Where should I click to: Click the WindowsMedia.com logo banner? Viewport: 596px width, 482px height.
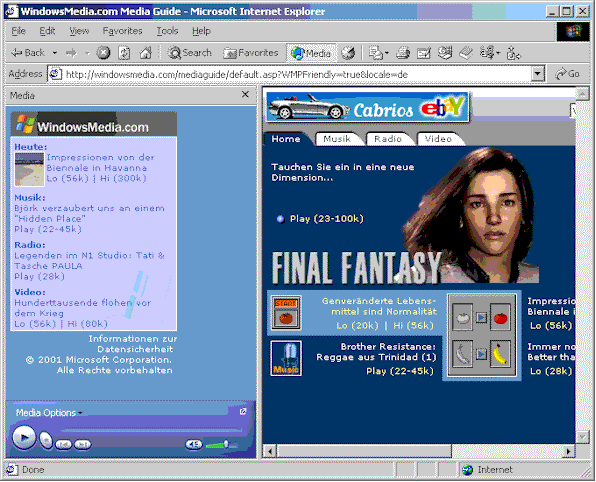pos(94,124)
